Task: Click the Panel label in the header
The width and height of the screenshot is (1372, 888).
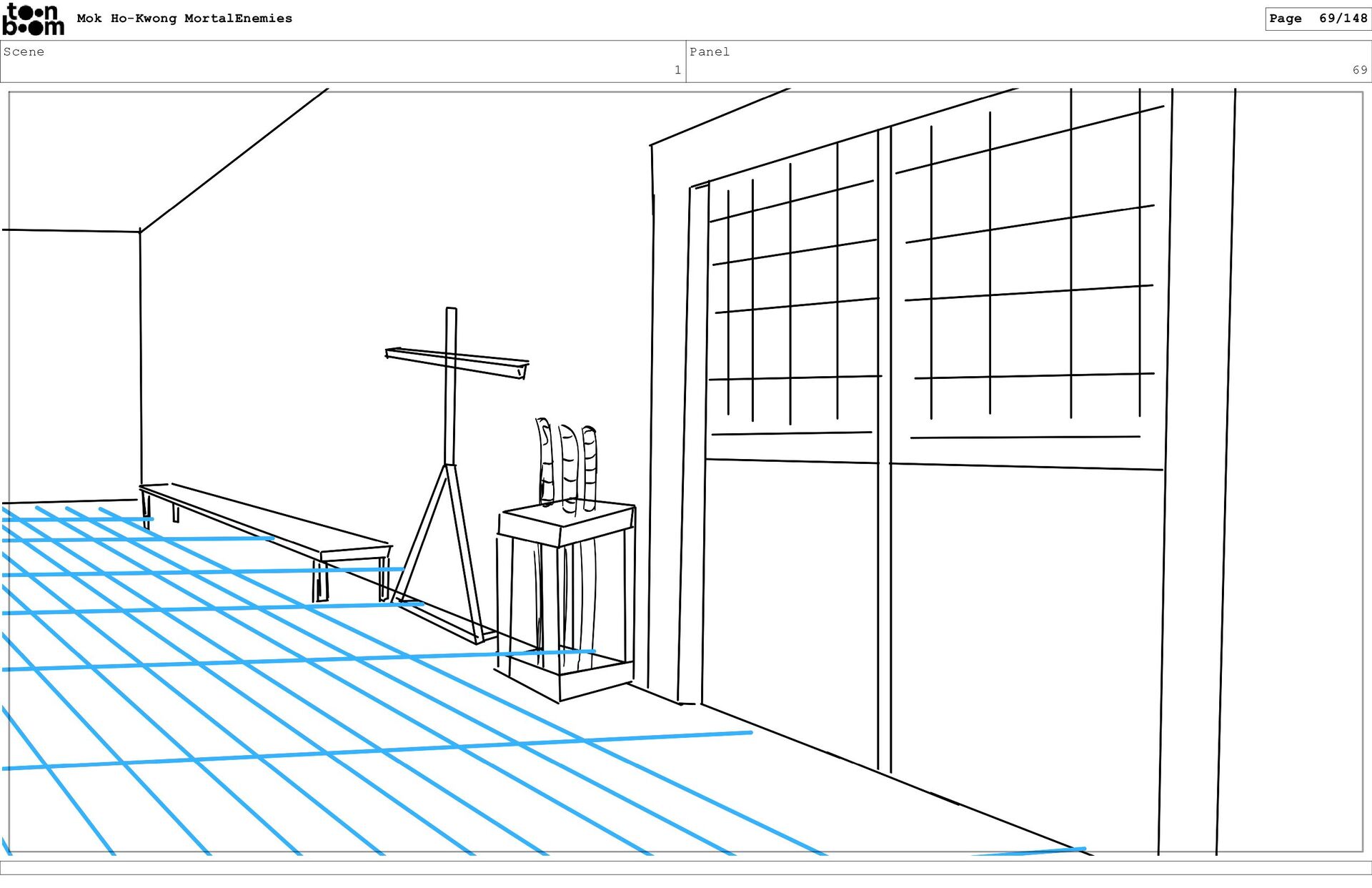Action: [x=709, y=51]
